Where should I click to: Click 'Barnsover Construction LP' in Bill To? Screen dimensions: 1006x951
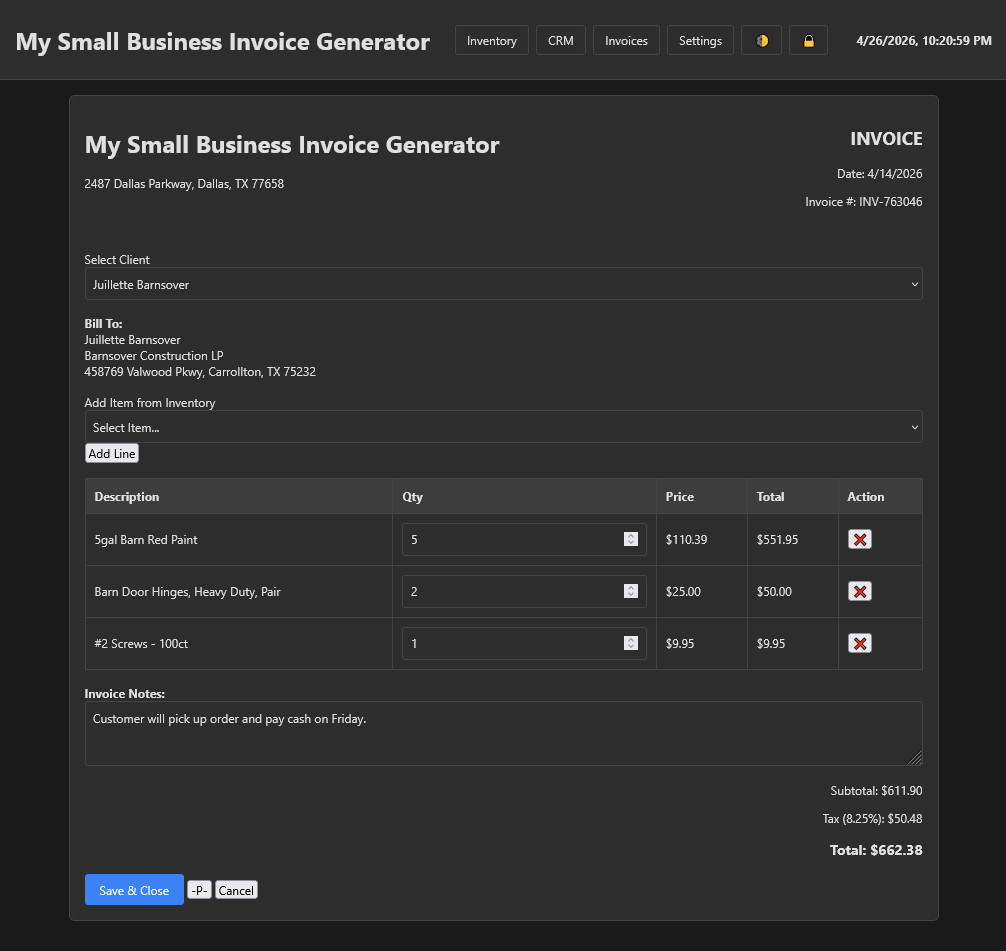[x=154, y=356]
